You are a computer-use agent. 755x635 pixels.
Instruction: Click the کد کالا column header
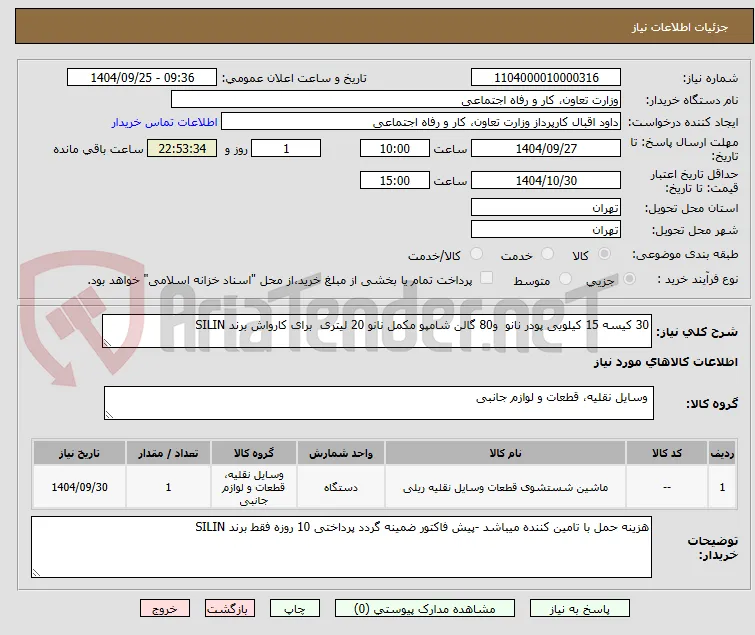tap(666, 454)
